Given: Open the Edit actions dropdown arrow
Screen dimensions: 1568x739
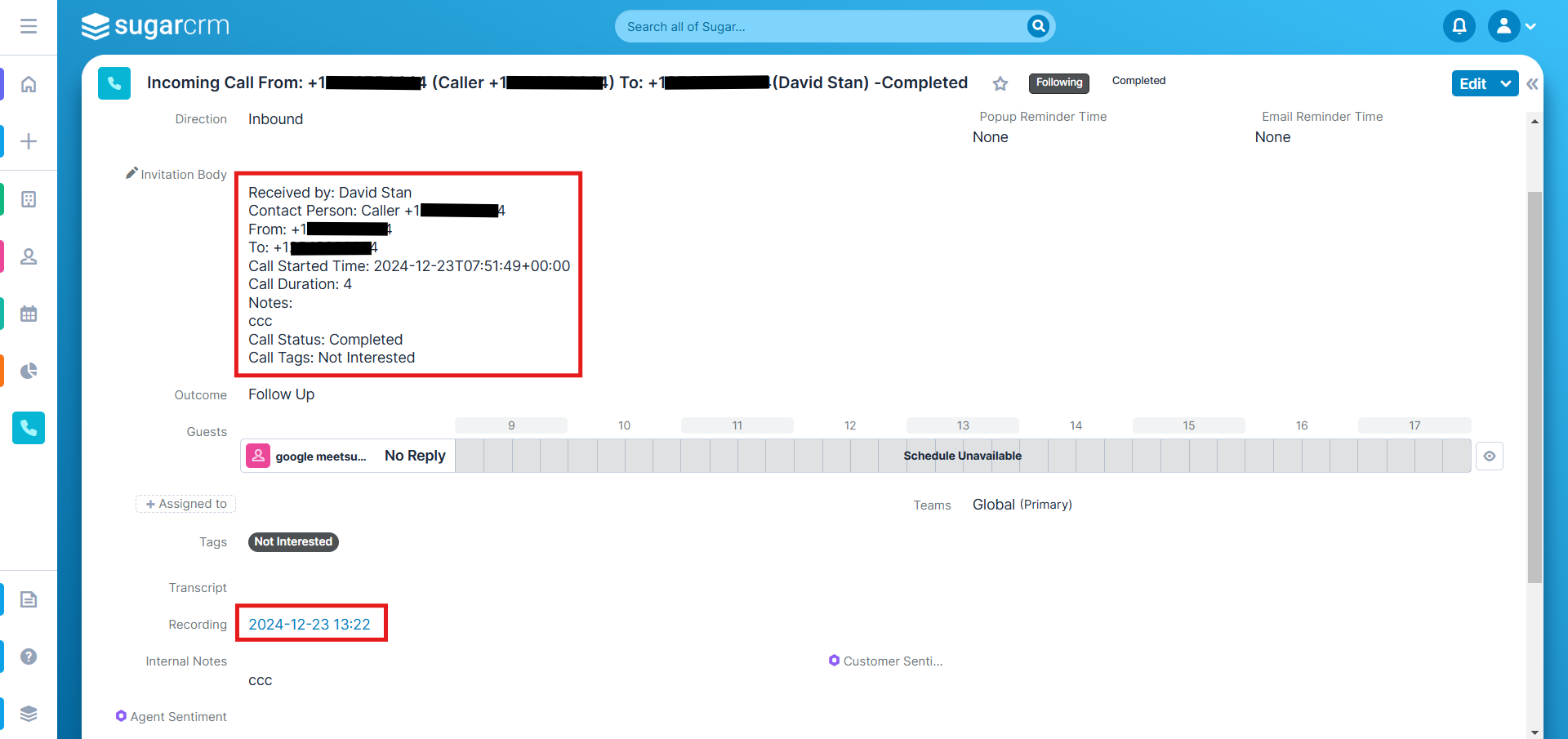Looking at the screenshot, I should (1506, 83).
